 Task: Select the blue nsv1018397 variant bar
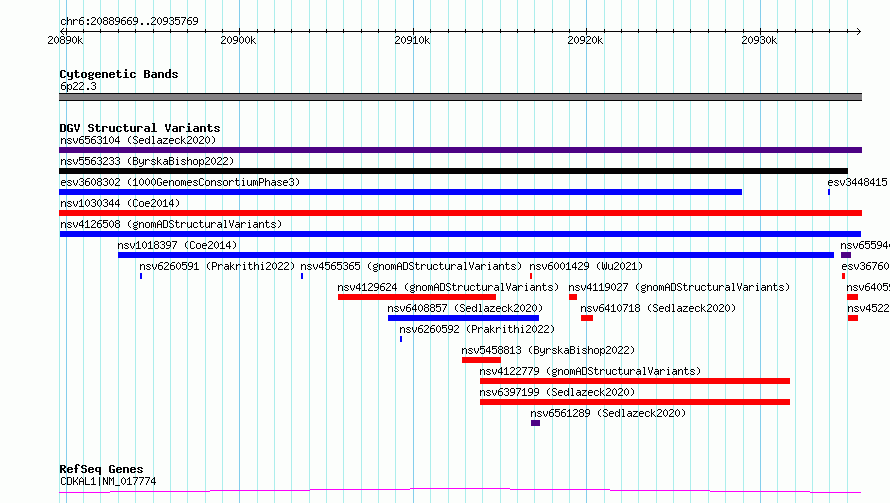(476, 255)
